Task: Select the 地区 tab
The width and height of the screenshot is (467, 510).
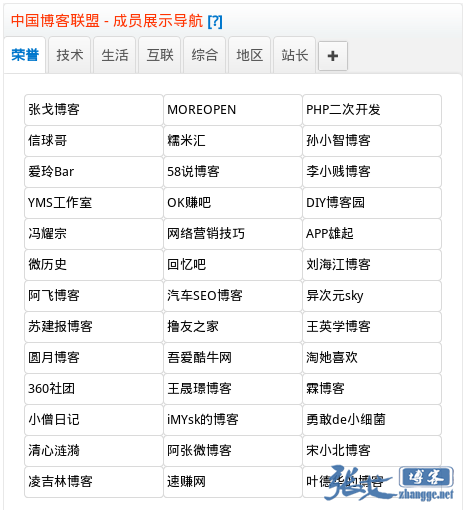Action: pyautogui.click(x=250, y=55)
